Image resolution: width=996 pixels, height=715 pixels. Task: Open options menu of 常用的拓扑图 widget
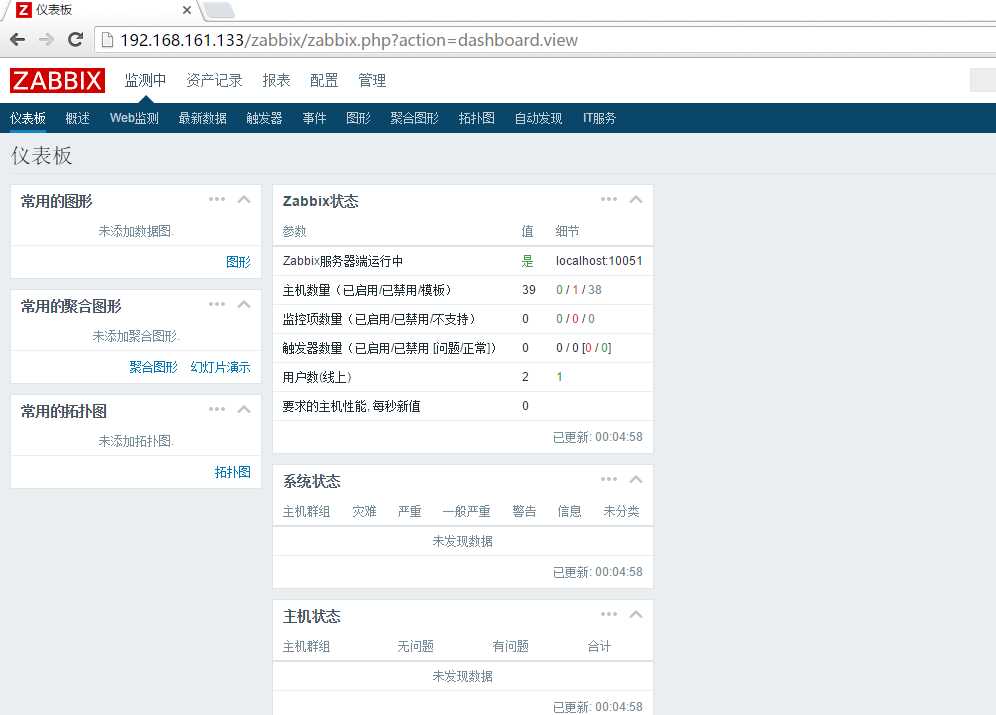pyautogui.click(x=217, y=409)
